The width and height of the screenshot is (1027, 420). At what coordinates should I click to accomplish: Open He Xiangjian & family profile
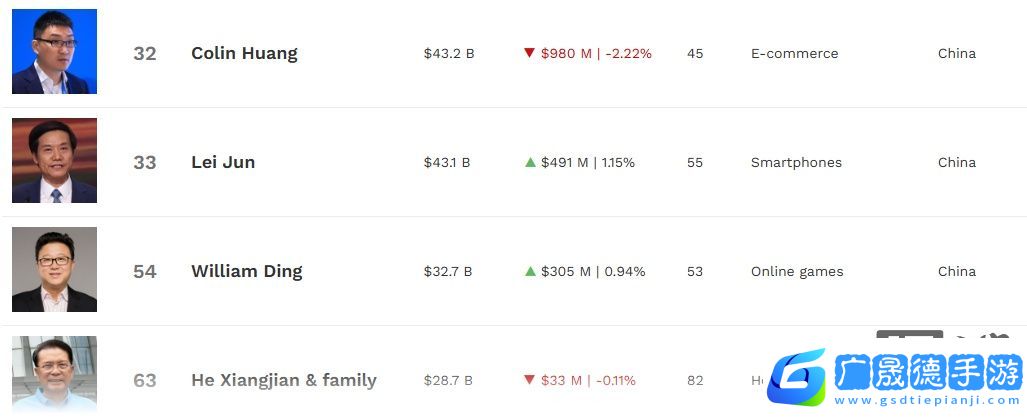point(284,380)
